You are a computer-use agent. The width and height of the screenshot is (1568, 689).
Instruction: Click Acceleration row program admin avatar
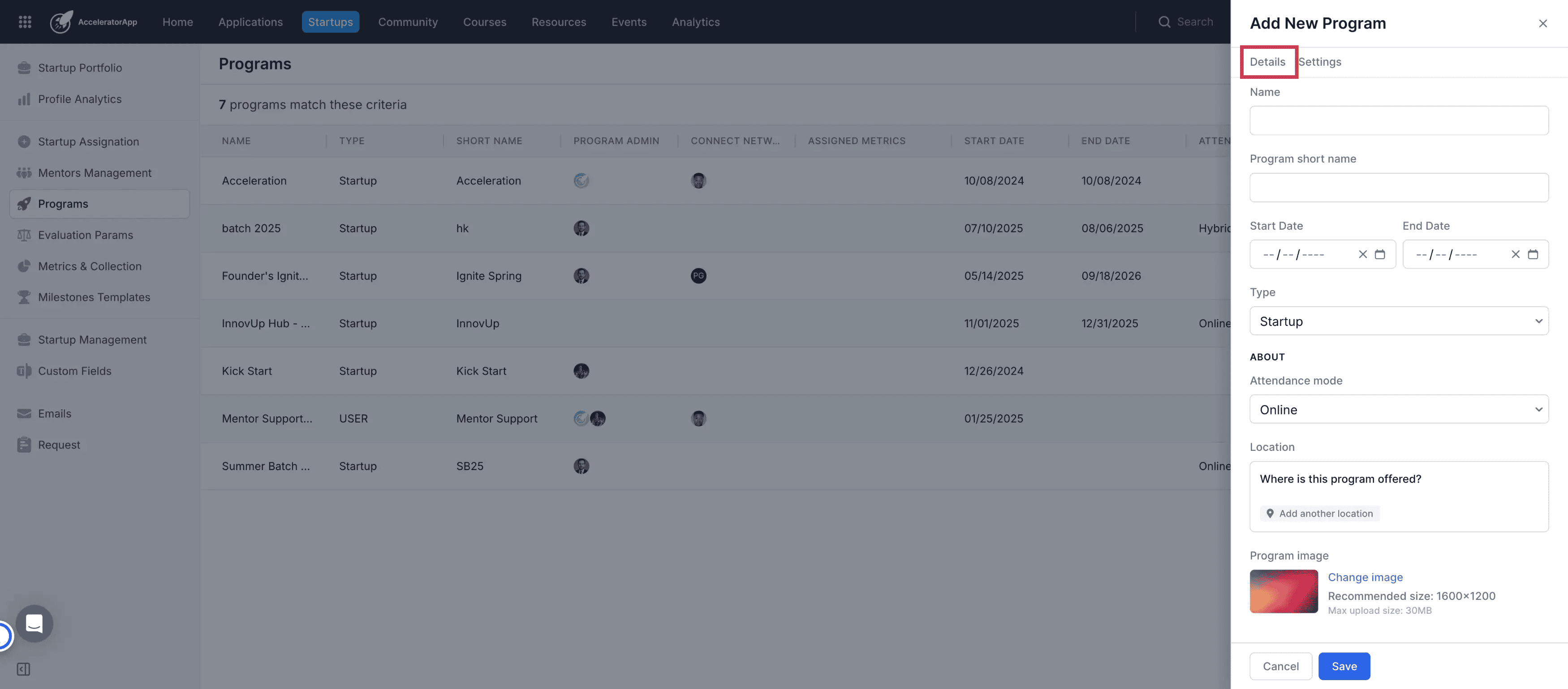(x=582, y=180)
